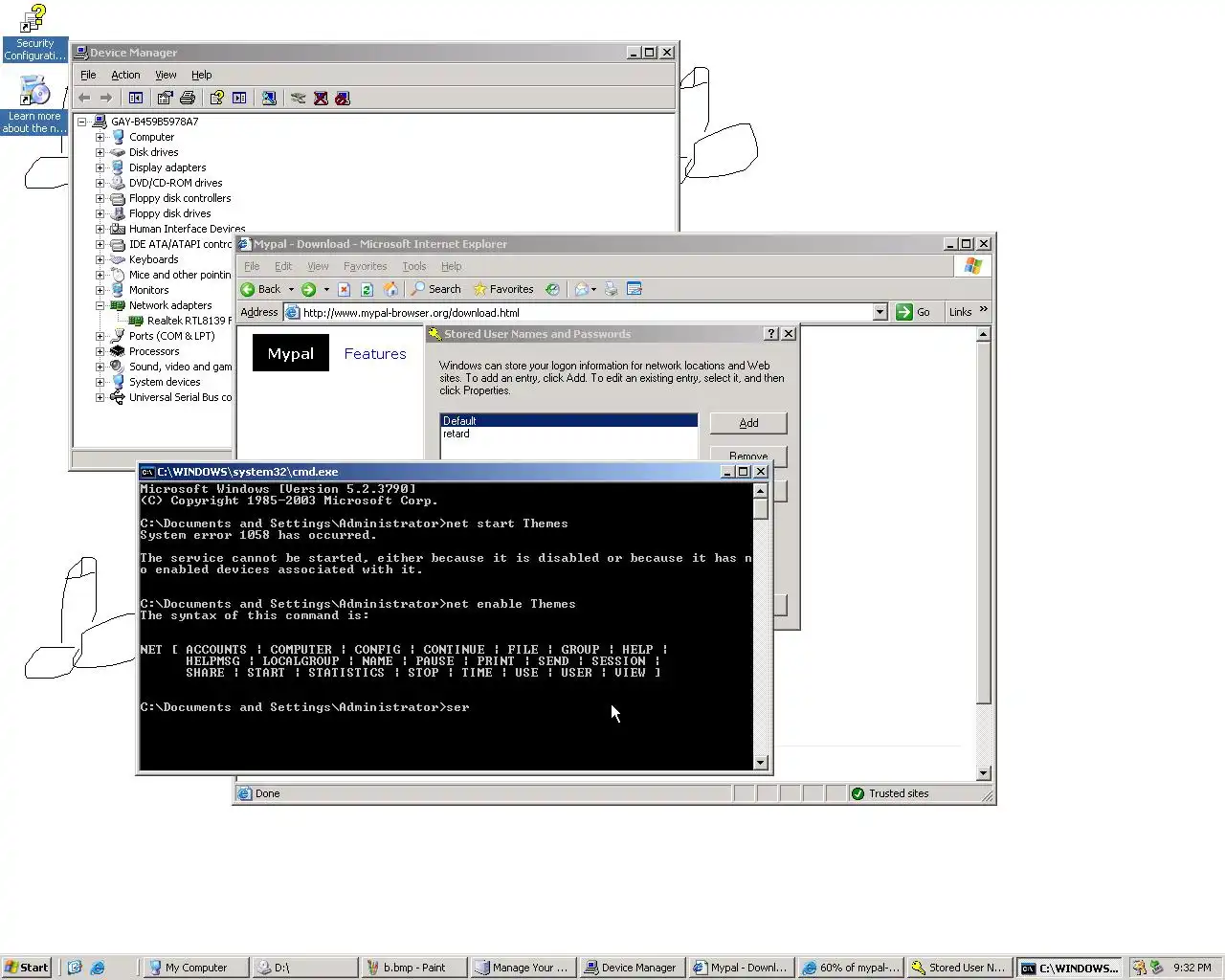1225x980 pixels.
Task: Click Add in Stored User Names dialog
Action: pos(748,423)
